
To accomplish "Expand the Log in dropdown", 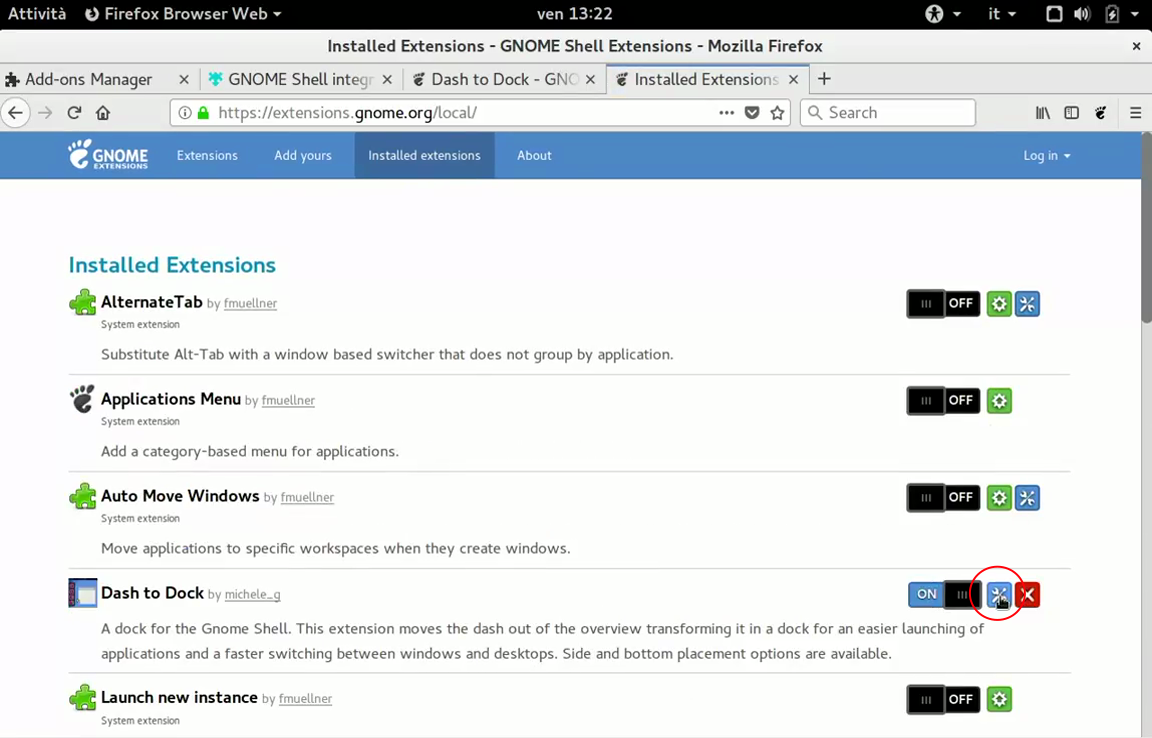I will (x=1046, y=156).
